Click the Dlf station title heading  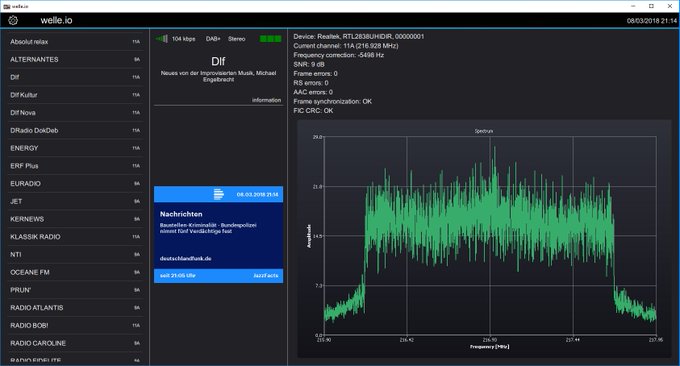(218, 61)
